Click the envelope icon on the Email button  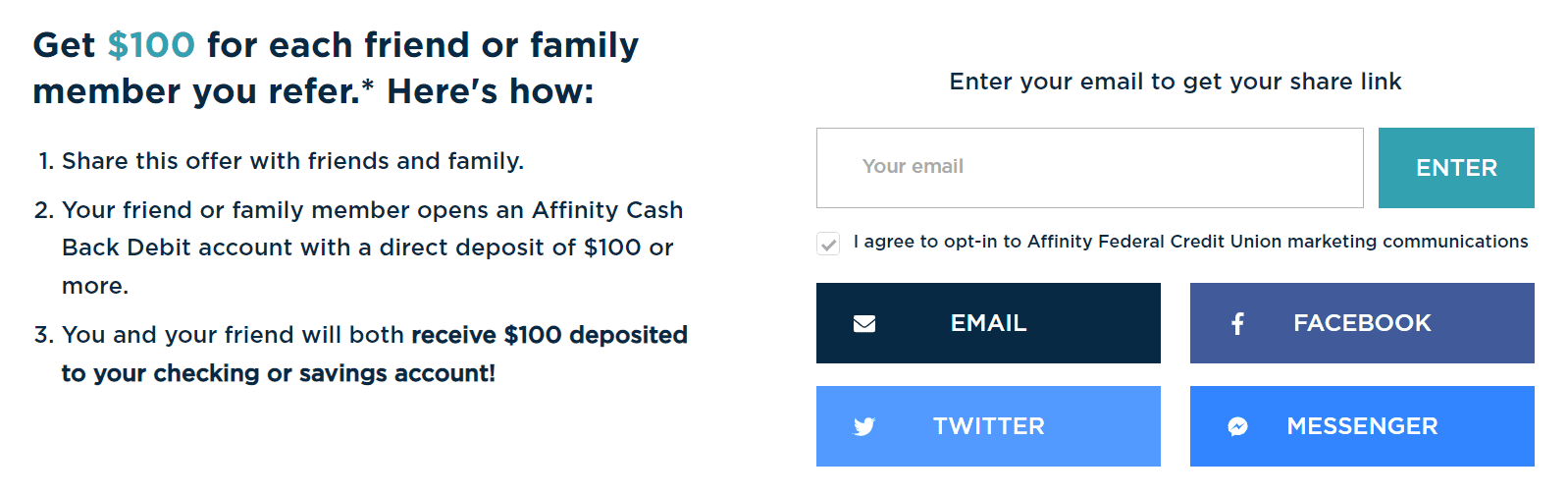click(x=864, y=324)
